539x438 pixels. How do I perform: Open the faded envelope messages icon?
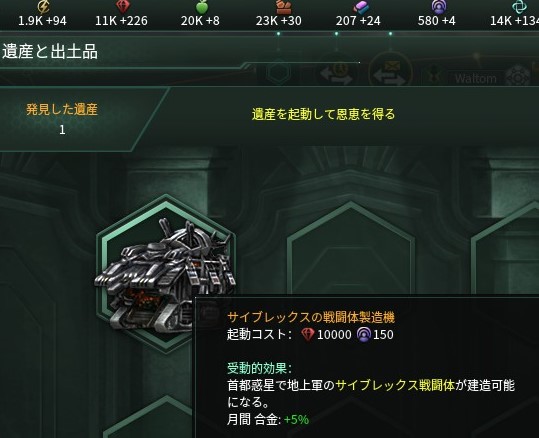point(390,72)
